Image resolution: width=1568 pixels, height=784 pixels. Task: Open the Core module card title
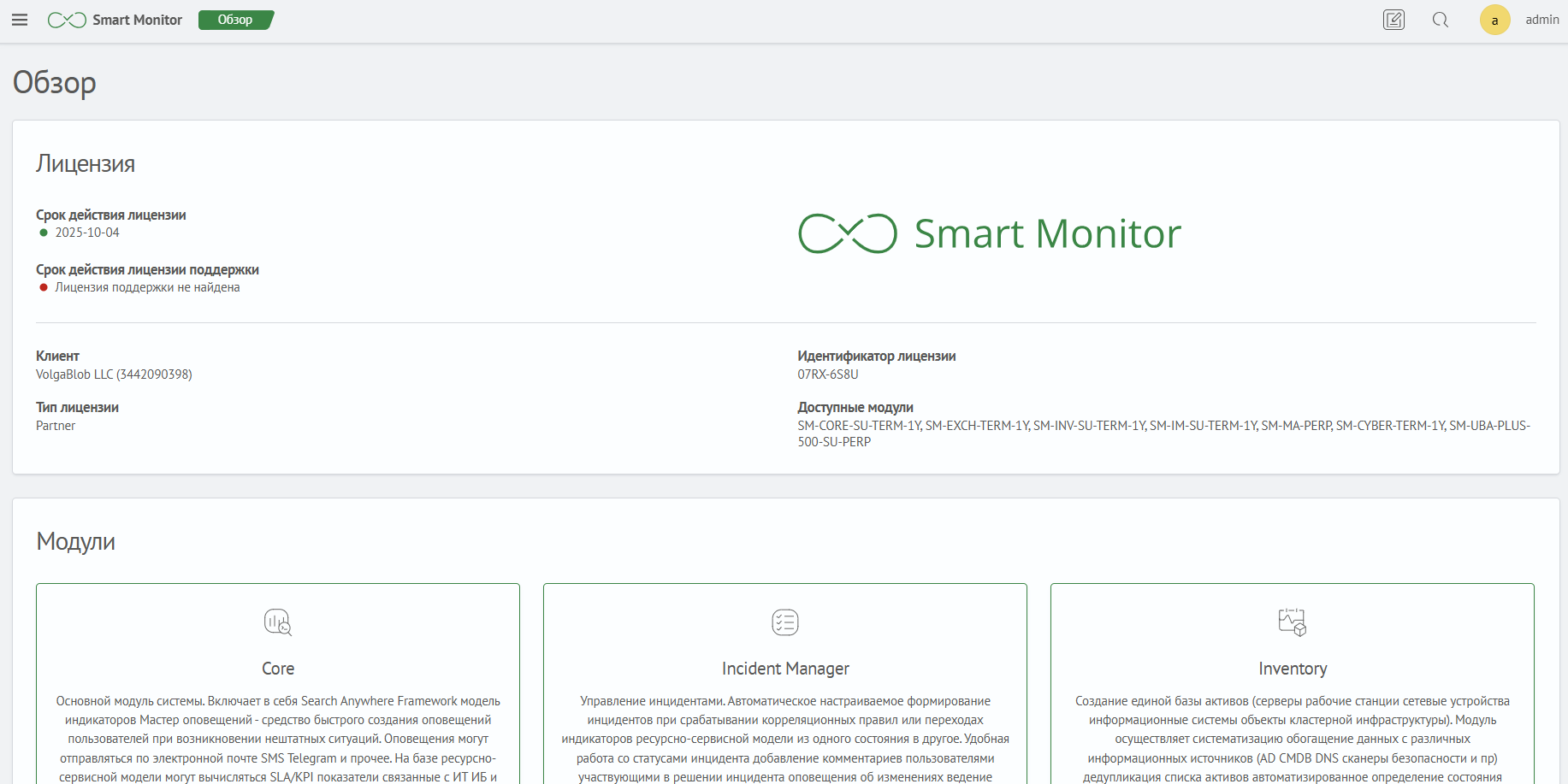click(278, 669)
